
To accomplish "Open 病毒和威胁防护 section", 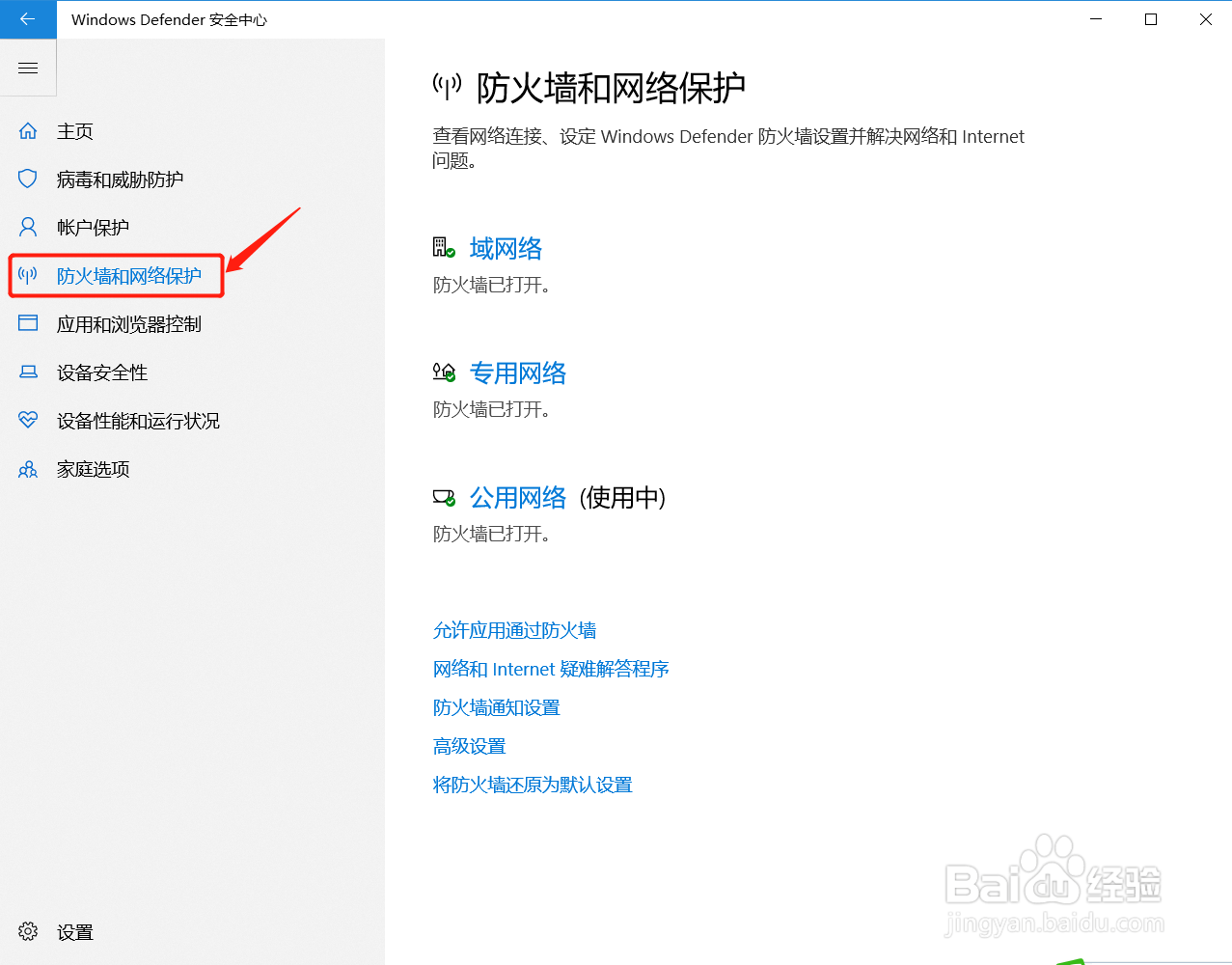I will (x=120, y=179).
